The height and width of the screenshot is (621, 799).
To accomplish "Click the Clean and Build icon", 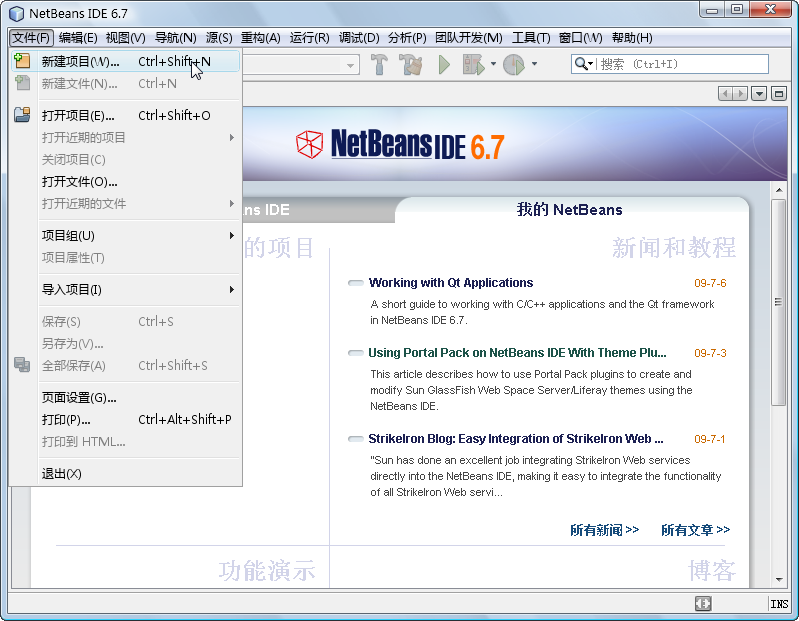I will (410, 65).
